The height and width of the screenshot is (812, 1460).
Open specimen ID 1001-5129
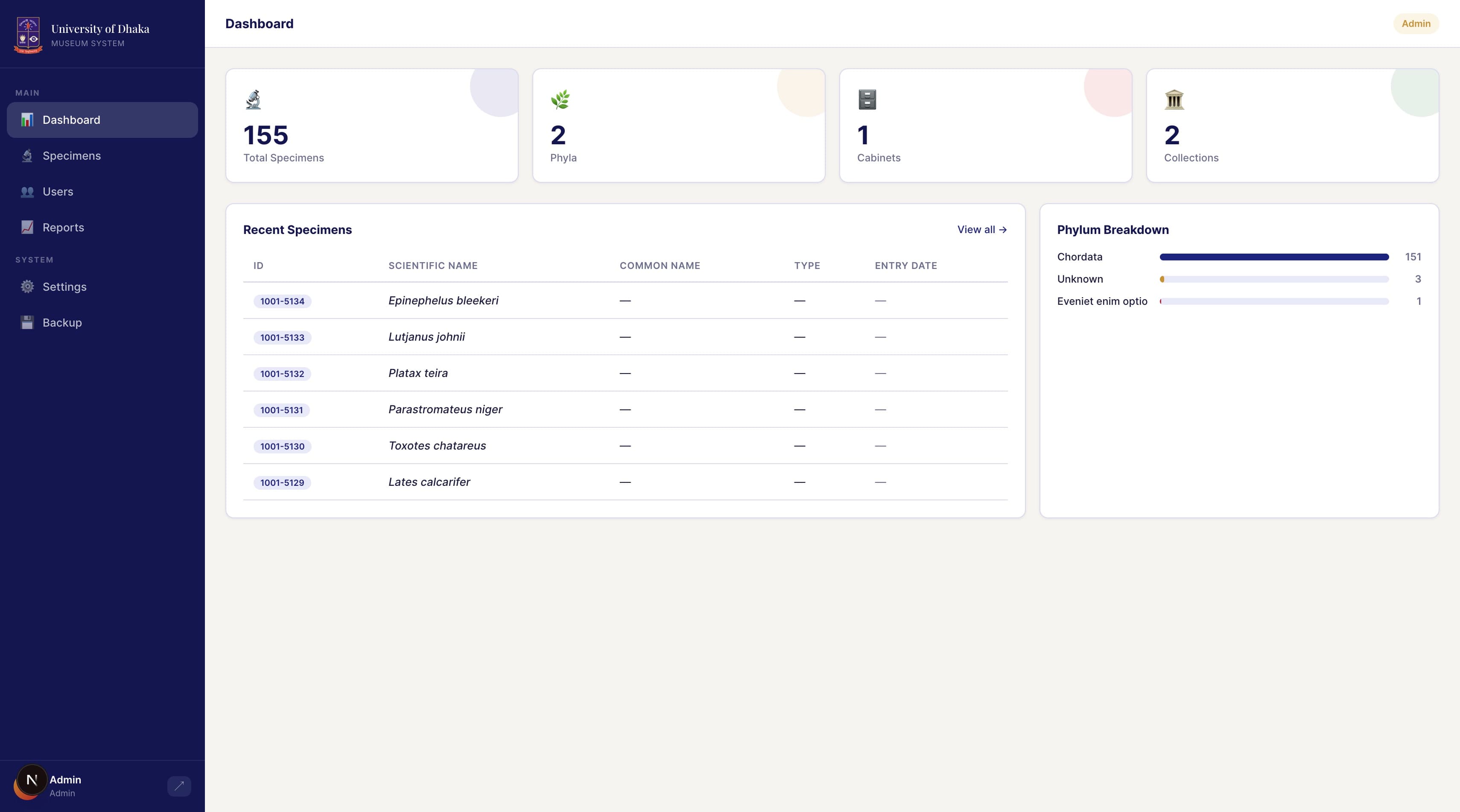point(282,482)
